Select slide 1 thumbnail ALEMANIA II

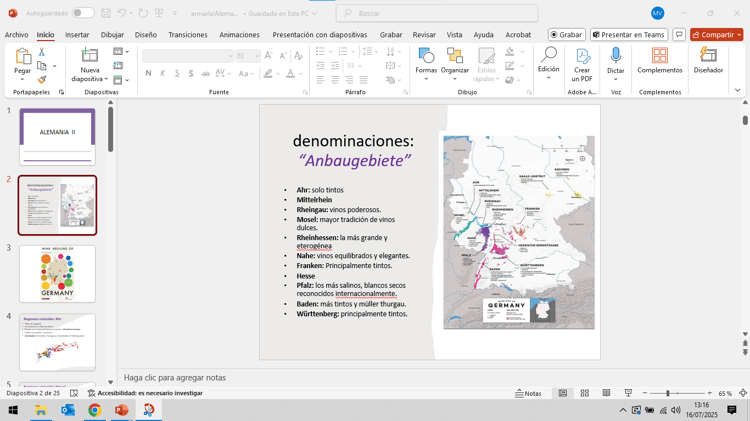click(x=57, y=137)
